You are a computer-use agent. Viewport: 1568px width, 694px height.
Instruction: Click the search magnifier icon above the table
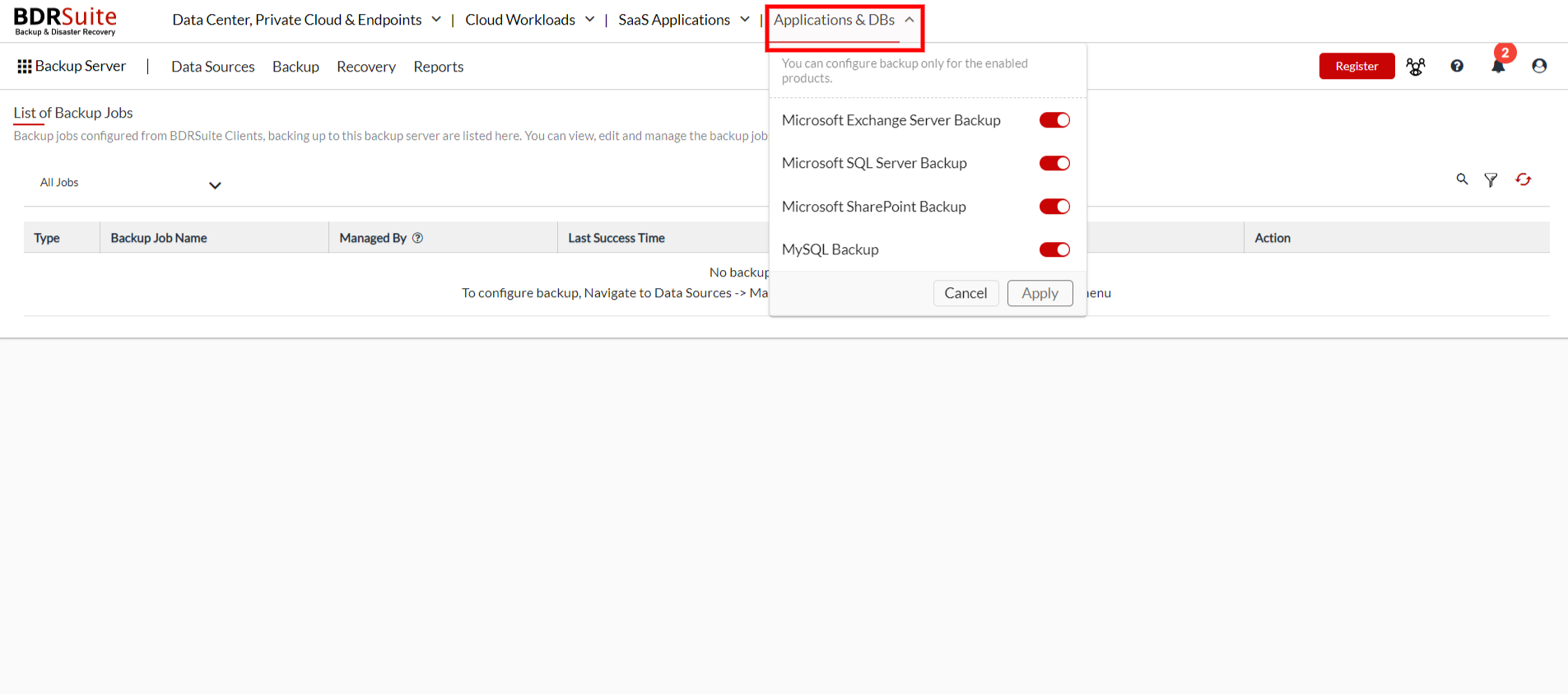[1462, 179]
